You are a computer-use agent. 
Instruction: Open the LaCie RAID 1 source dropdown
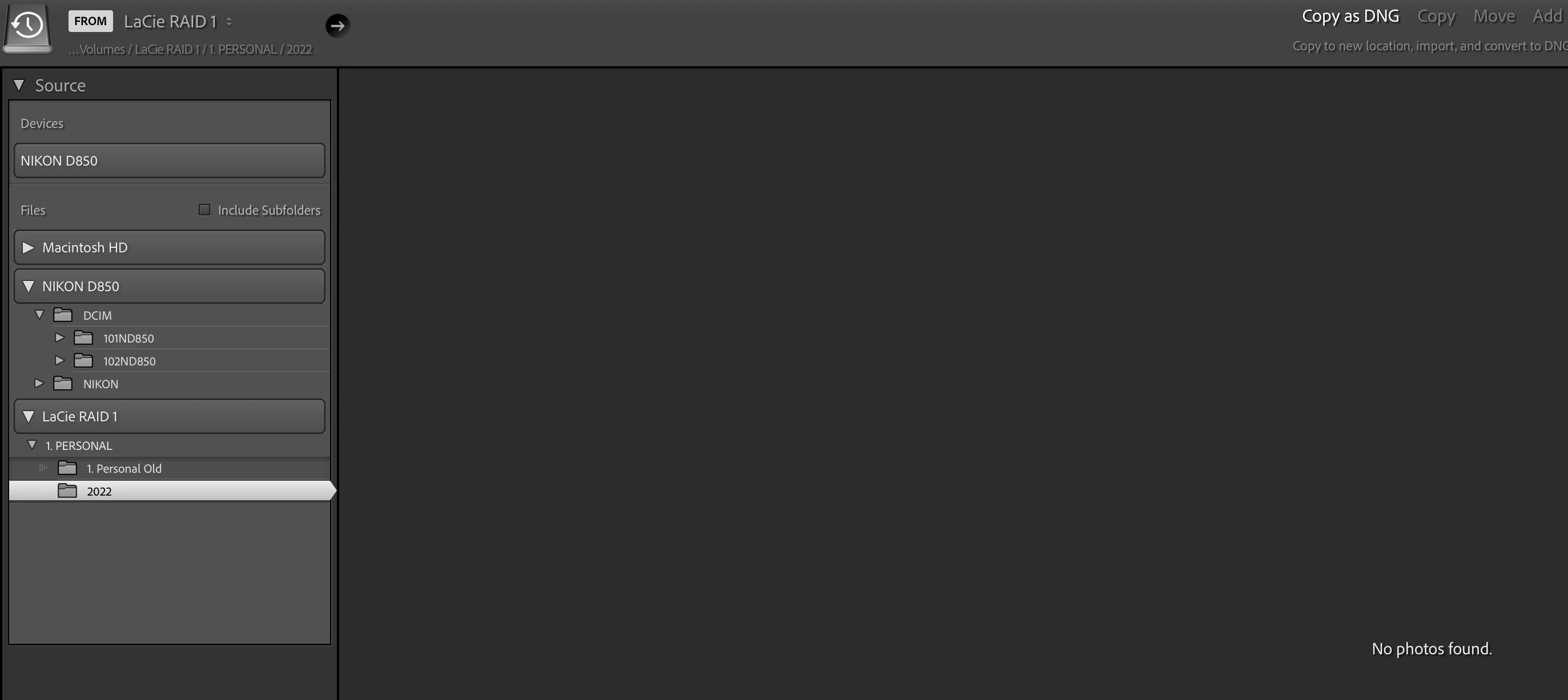point(178,22)
